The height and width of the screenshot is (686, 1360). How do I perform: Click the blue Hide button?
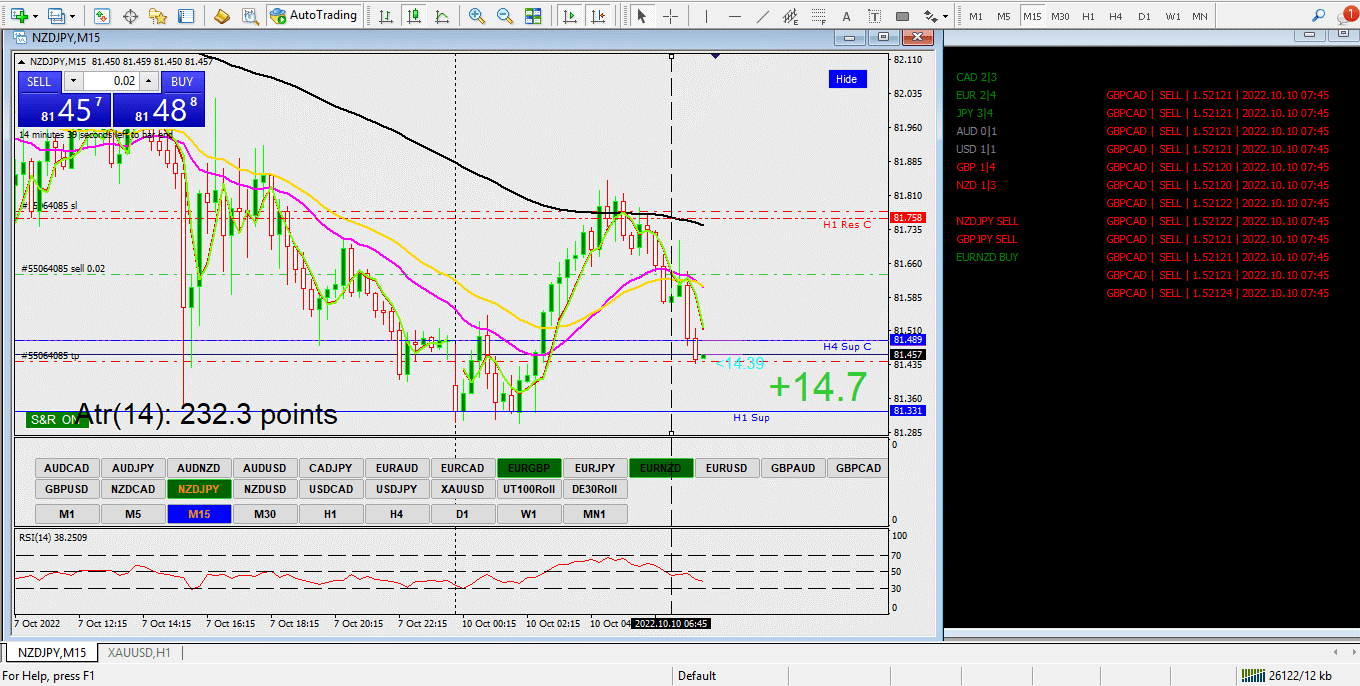(846, 79)
